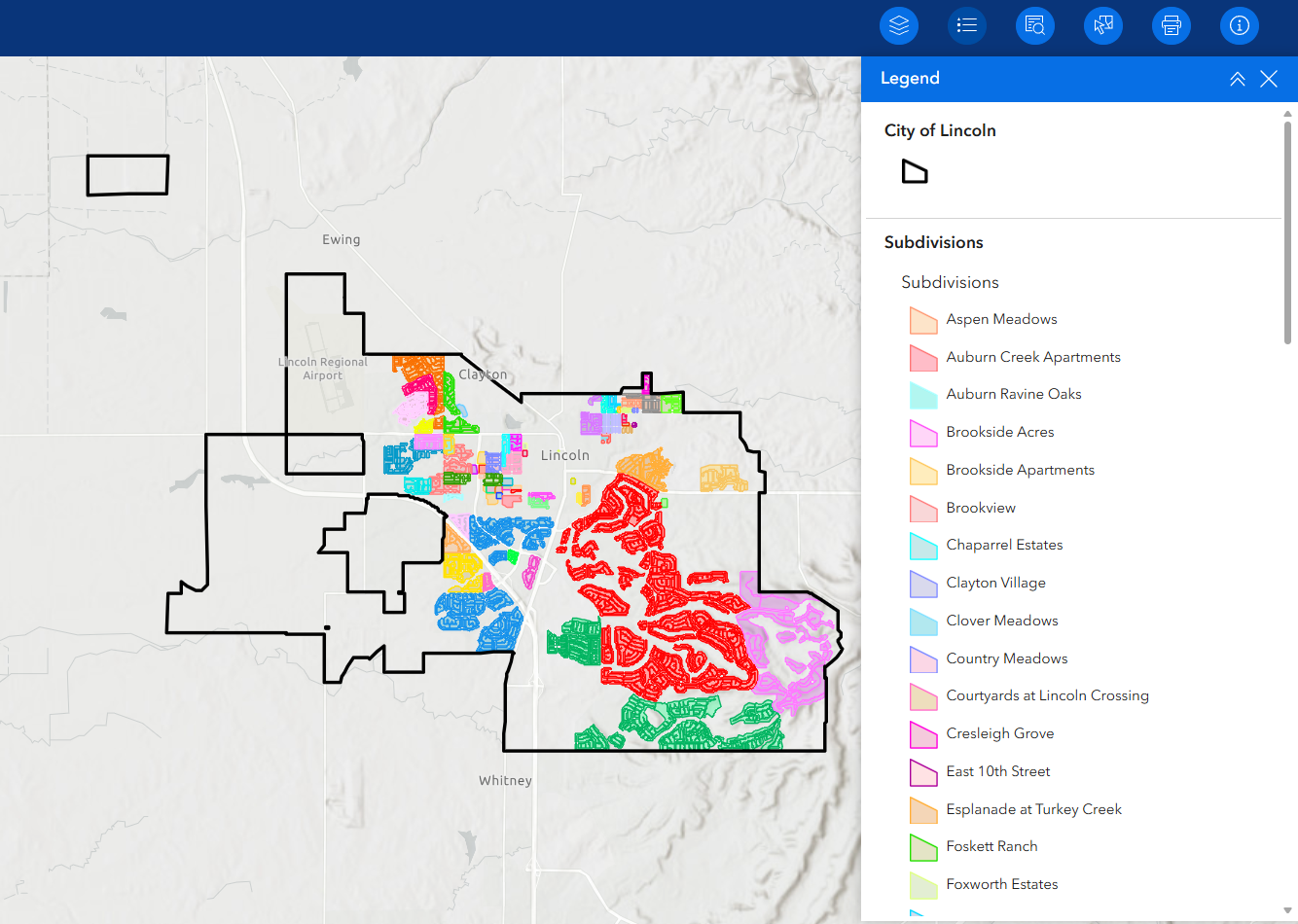Collapse the Legend panel with double chevron
1298x924 pixels.
(x=1237, y=79)
